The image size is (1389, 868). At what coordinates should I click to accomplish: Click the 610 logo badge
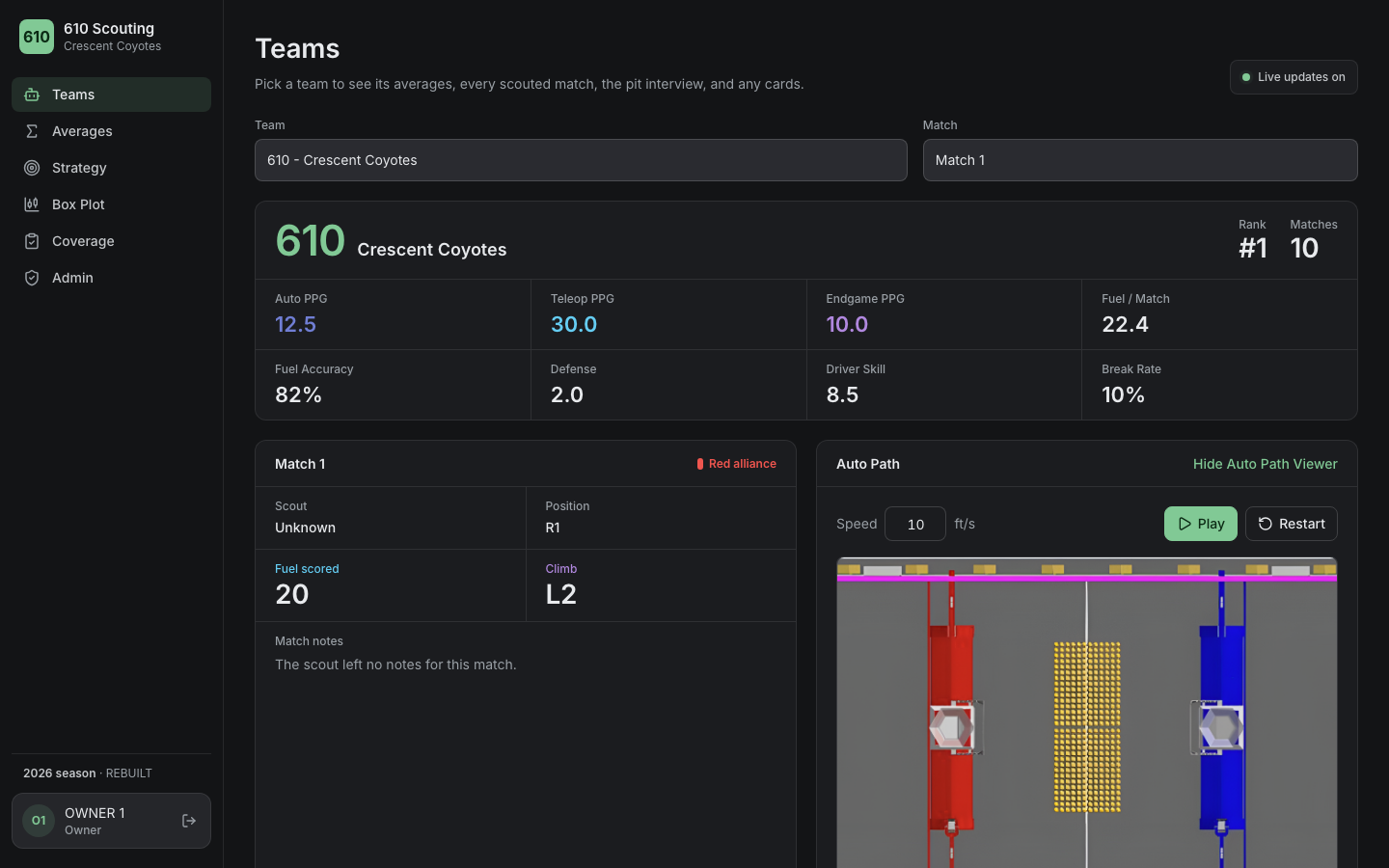tap(37, 37)
